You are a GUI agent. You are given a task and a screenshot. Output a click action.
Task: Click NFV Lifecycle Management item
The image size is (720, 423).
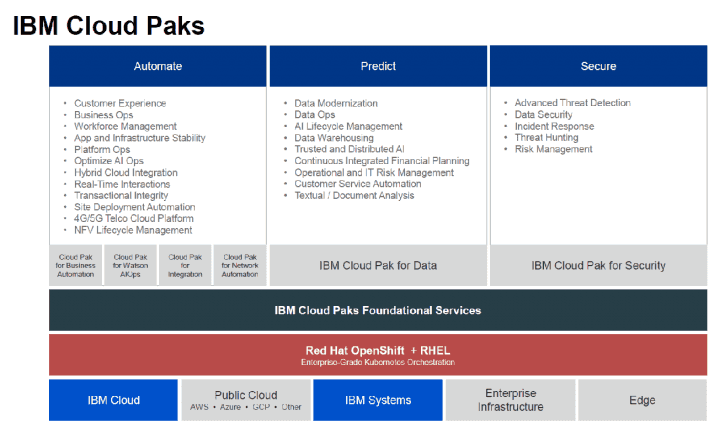(x=133, y=230)
